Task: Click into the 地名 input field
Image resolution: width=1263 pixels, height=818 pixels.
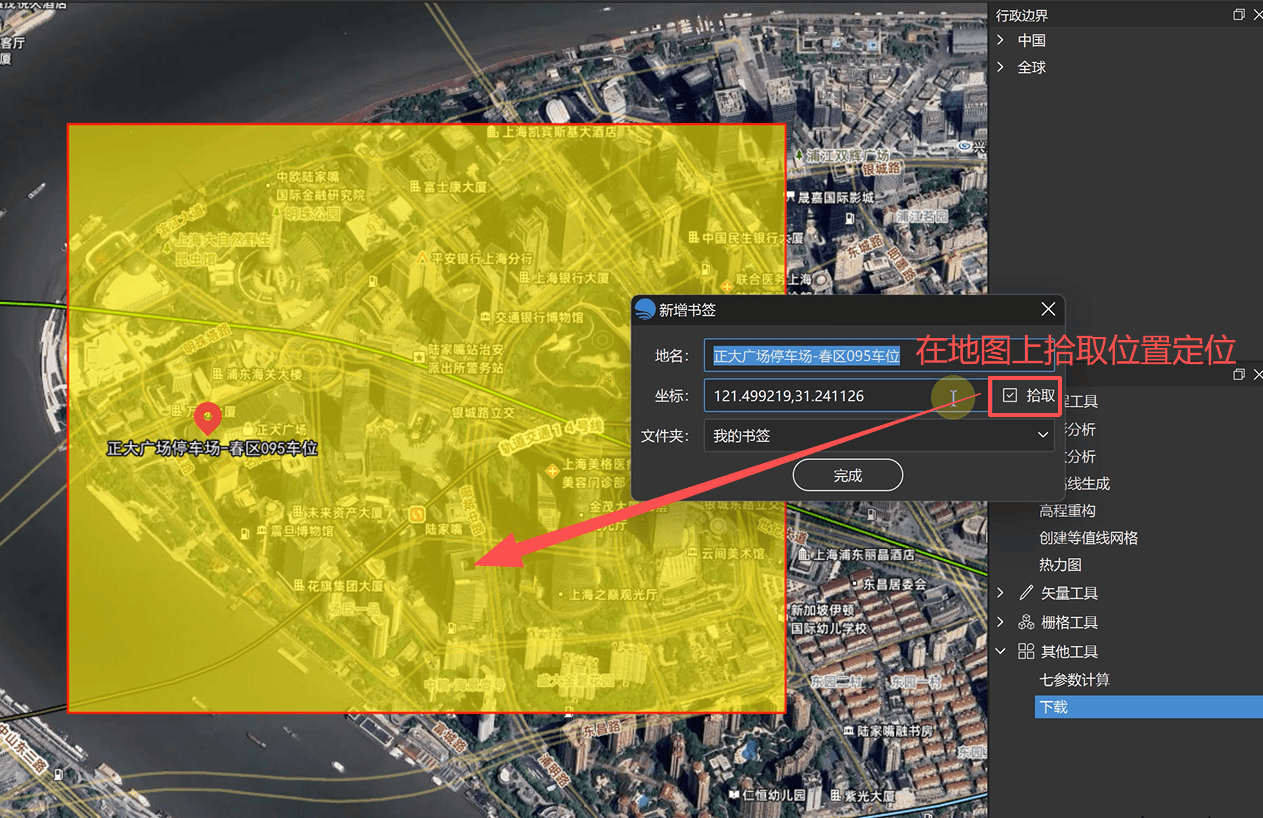Action: [879, 355]
